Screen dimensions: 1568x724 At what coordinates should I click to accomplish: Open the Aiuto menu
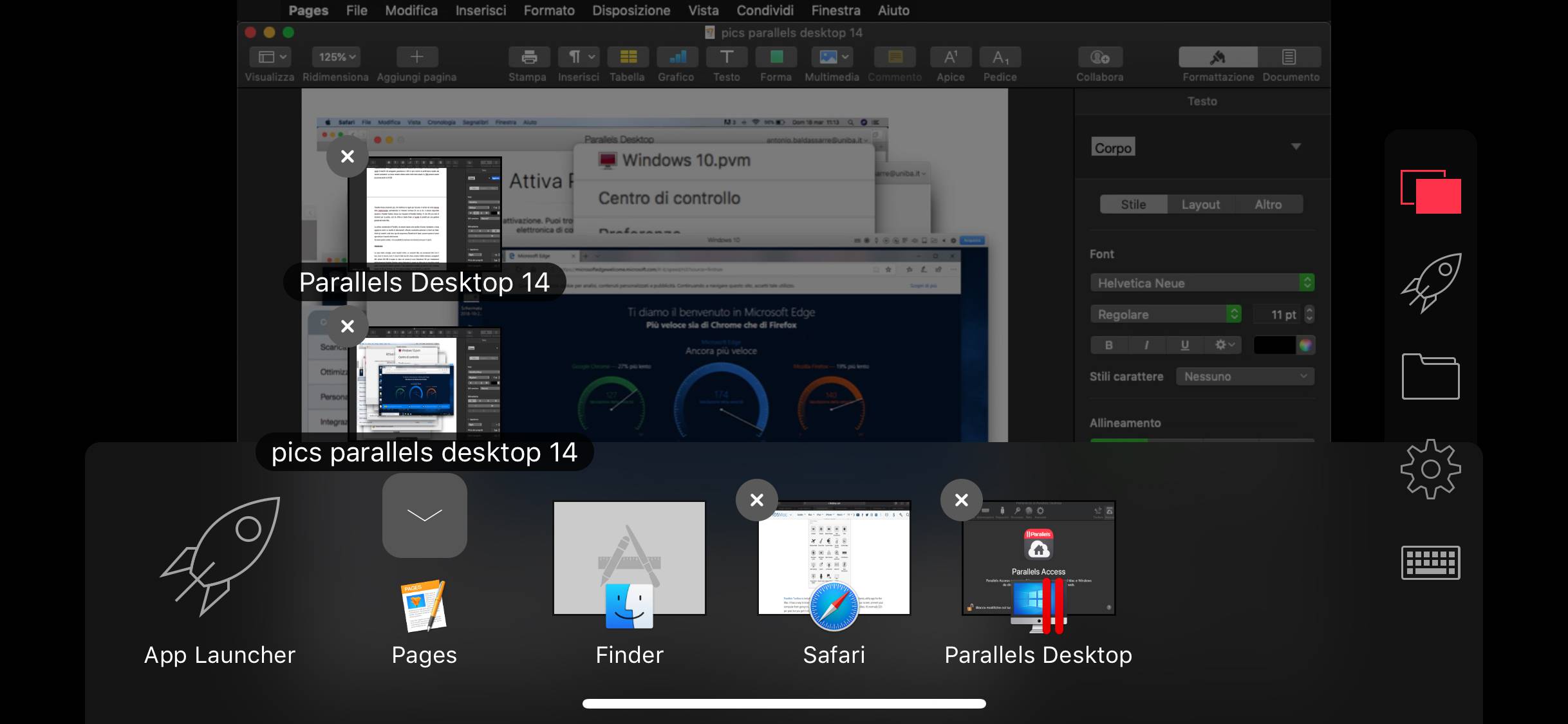point(893,10)
